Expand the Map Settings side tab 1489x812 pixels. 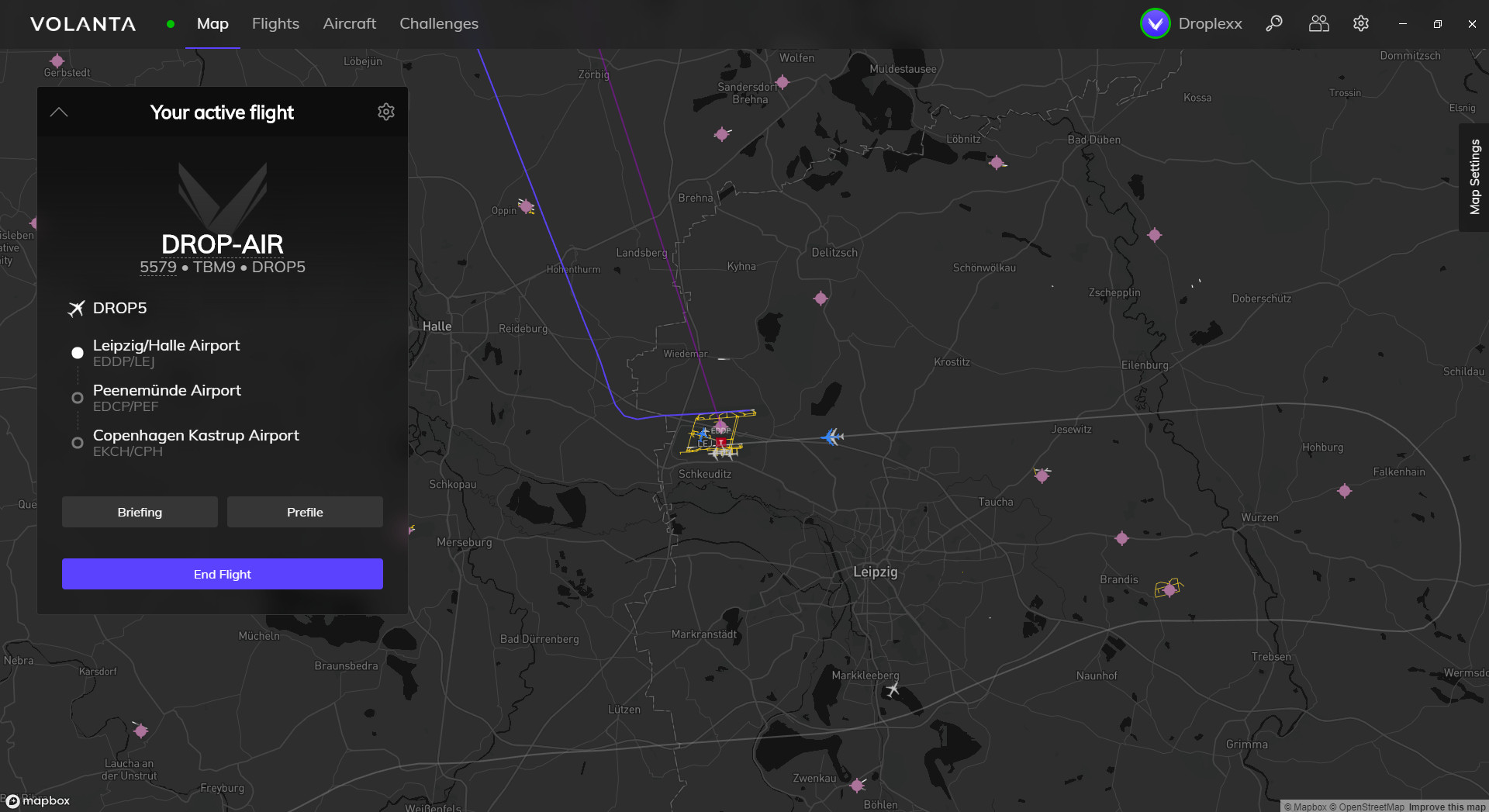click(1474, 177)
